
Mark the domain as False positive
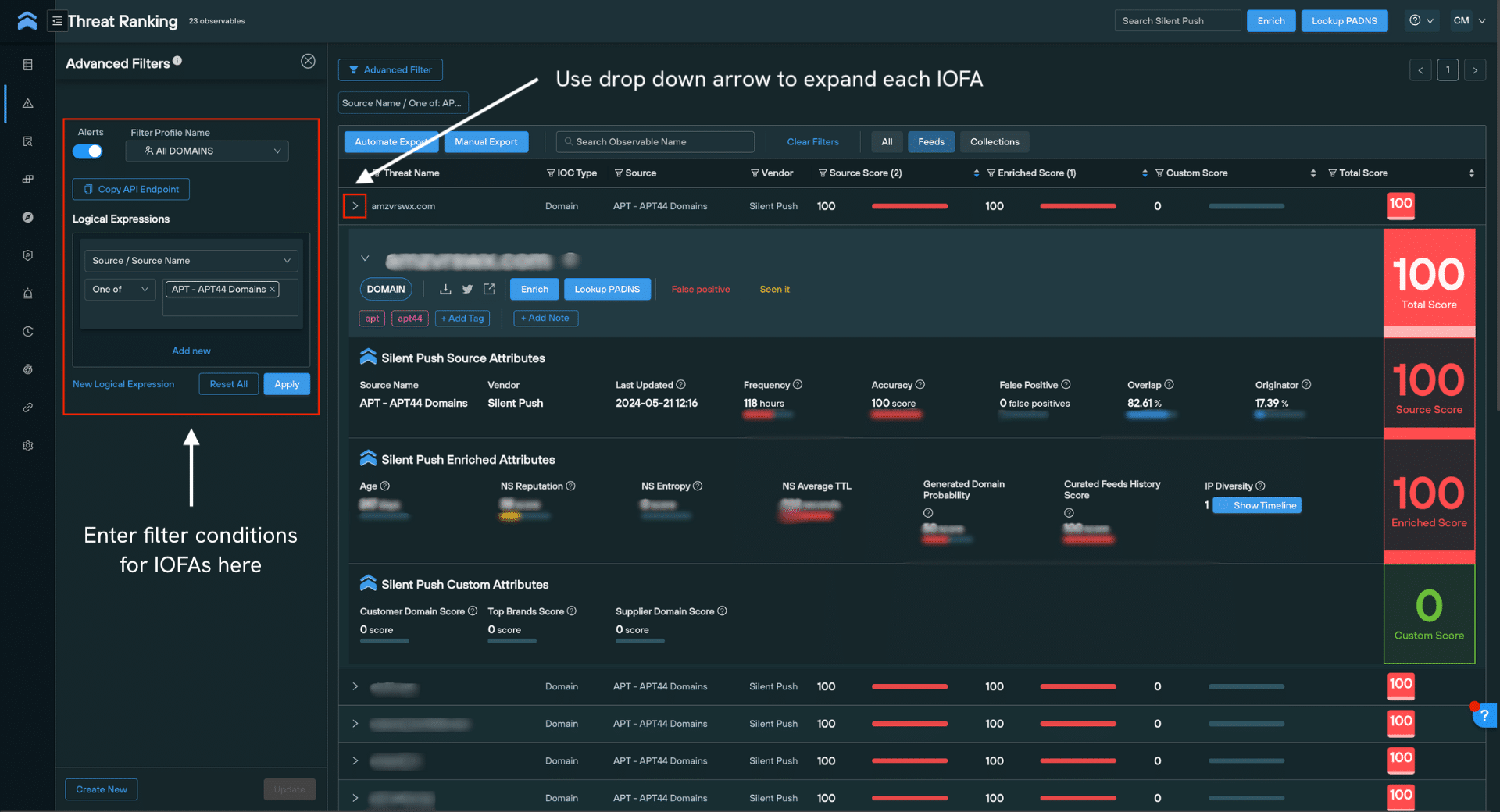pyautogui.click(x=701, y=290)
